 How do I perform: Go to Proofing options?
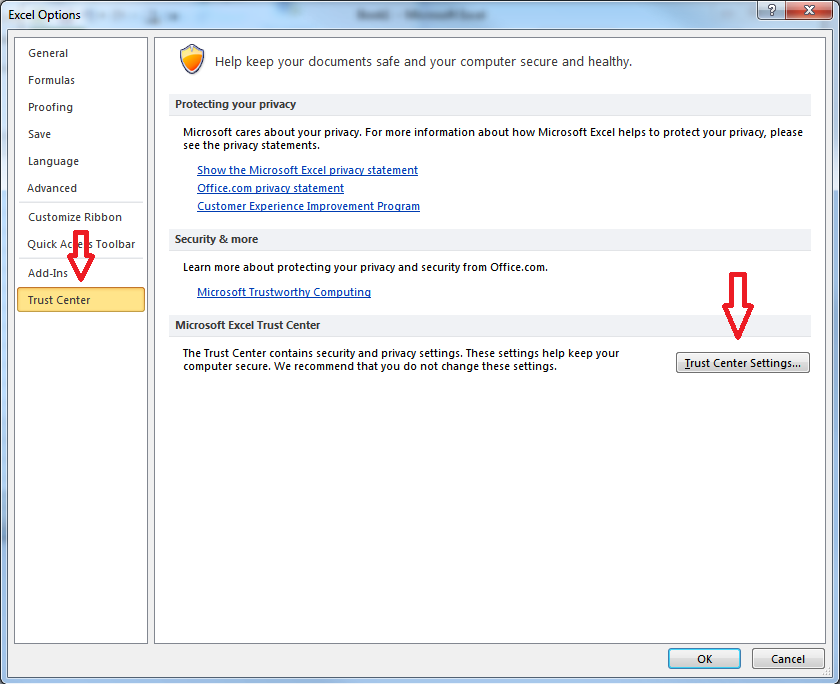click(x=50, y=107)
